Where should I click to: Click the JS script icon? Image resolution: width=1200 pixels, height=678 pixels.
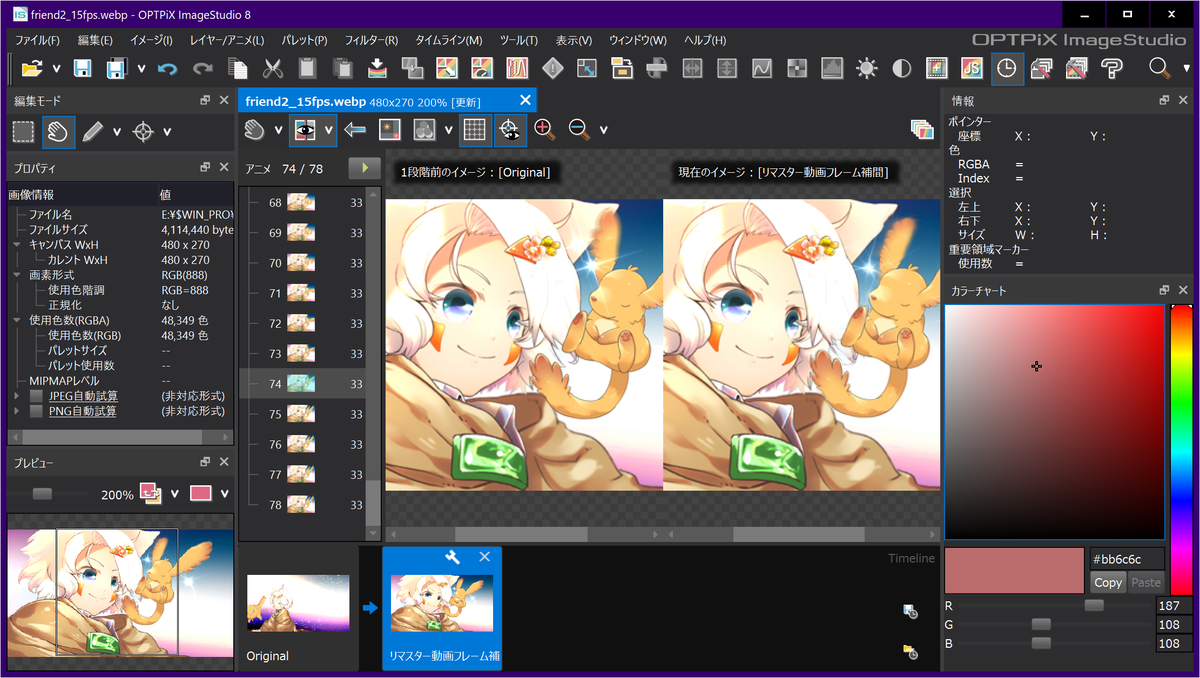click(x=970, y=68)
